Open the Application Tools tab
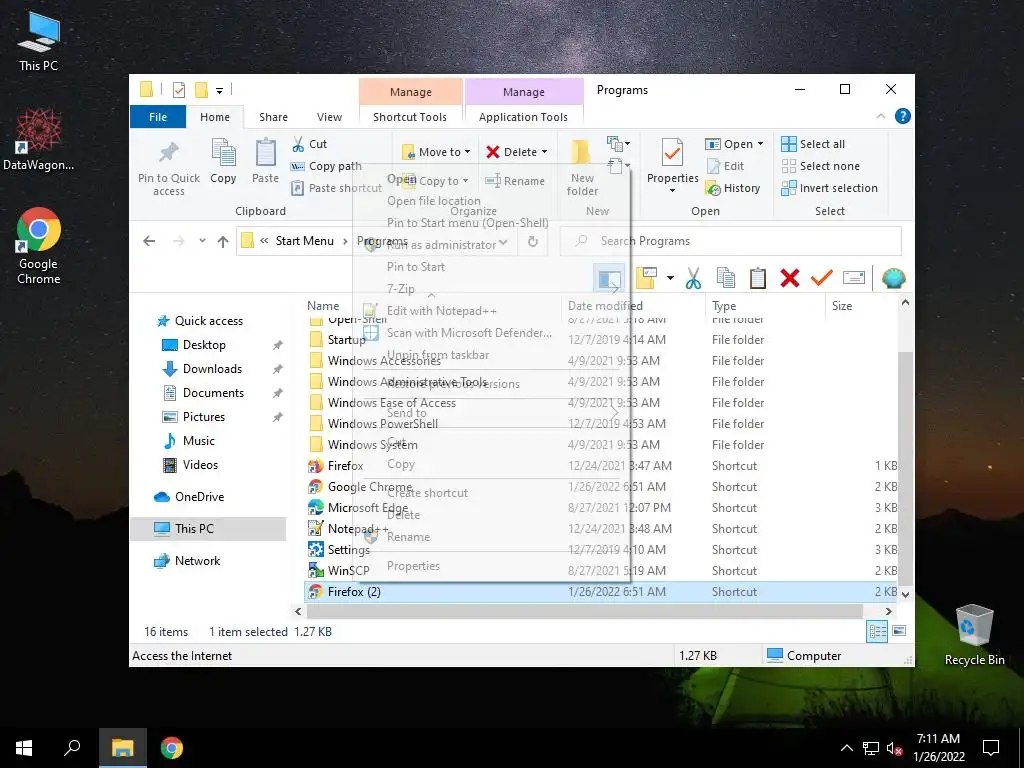Viewport: 1024px width, 768px height. point(523,117)
